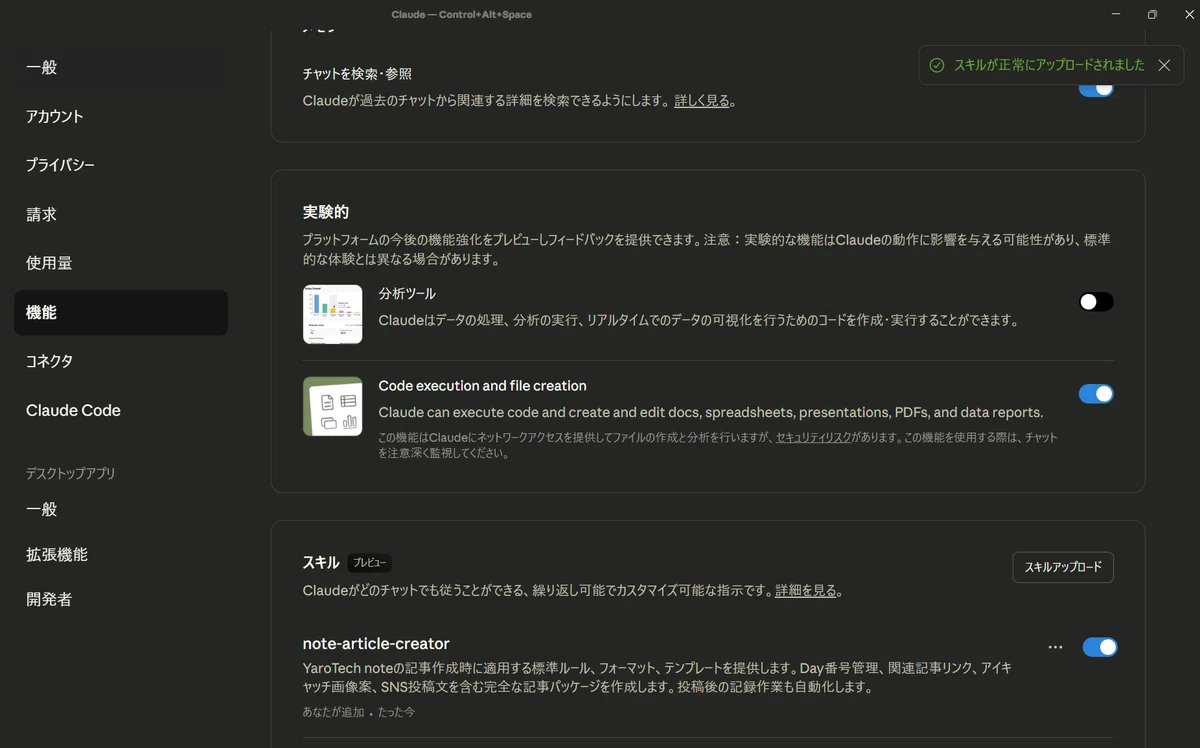Click the green success checkmark icon

tap(937, 65)
